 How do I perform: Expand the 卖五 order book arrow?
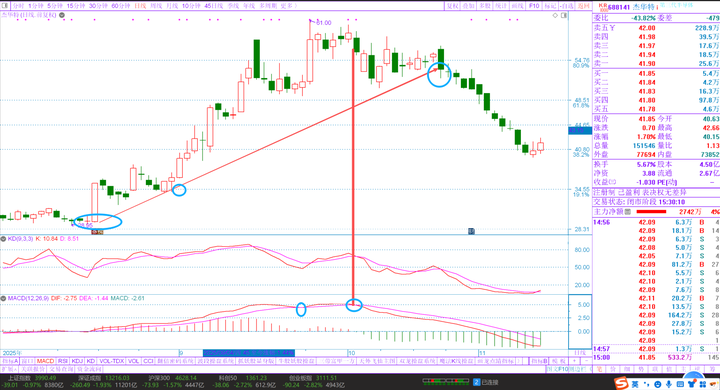(x=612, y=28)
